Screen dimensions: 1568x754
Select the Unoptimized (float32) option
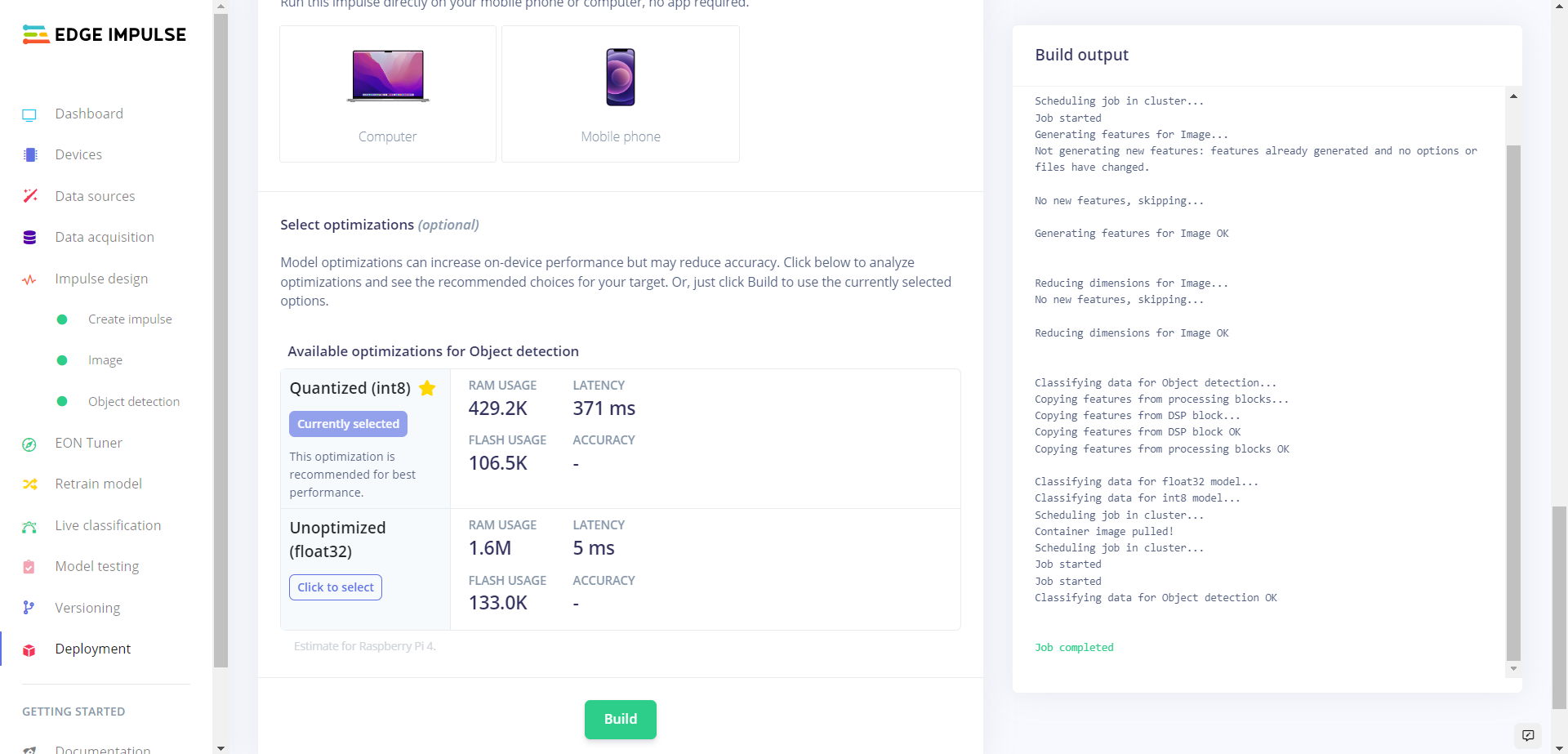point(335,587)
